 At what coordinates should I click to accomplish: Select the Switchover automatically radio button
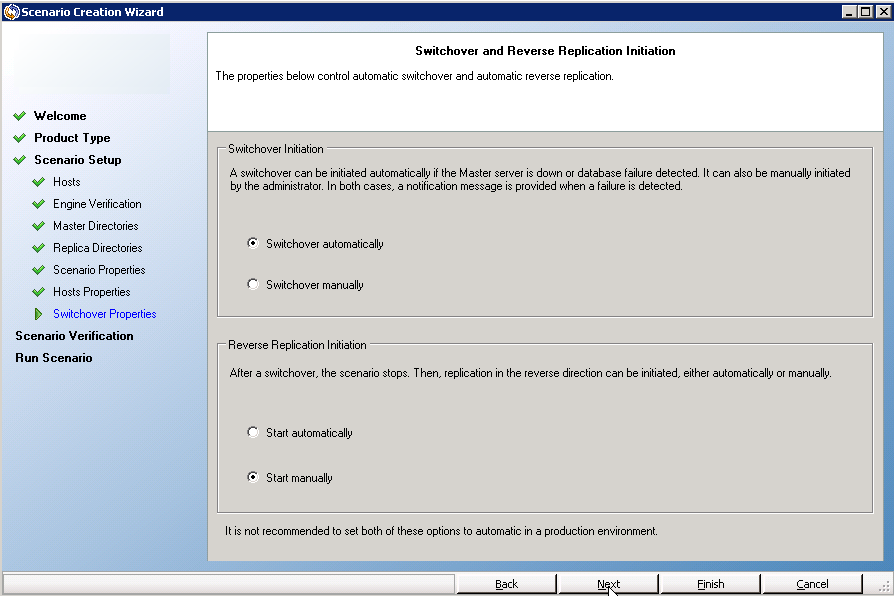pyautogui.click(x=253, y=244)
